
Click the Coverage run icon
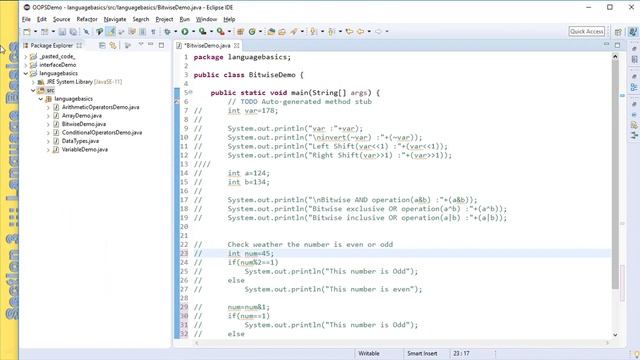[x=202, y=31]
